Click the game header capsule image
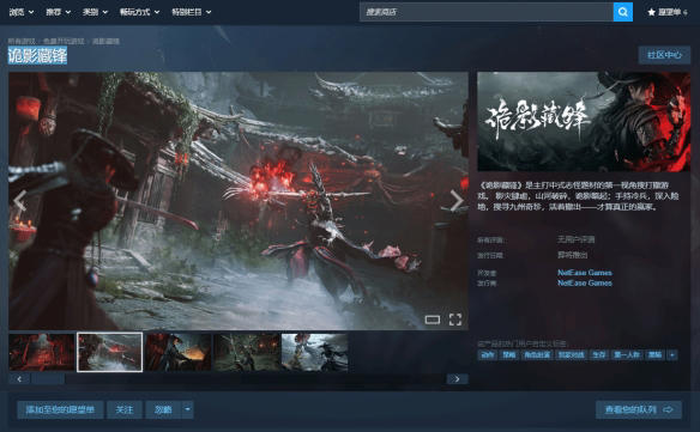 [583, 121]
